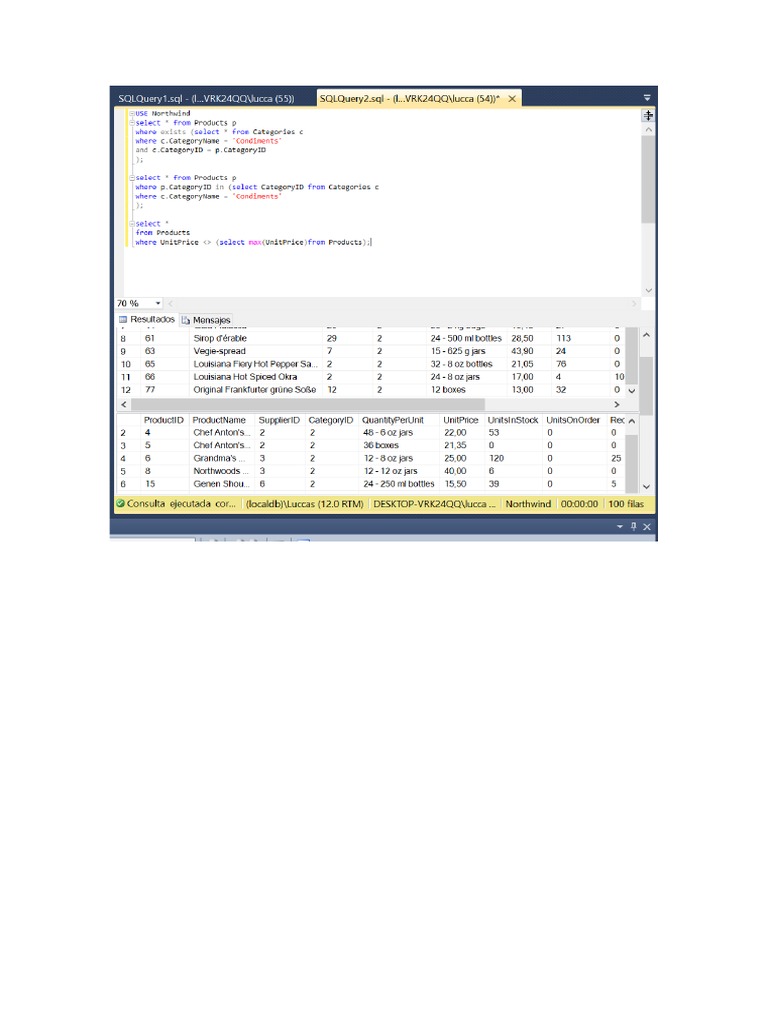The width and height of the screenshot is (768, 1024).
Task: Click the UnitPrice column header
Action: point(460,420)
